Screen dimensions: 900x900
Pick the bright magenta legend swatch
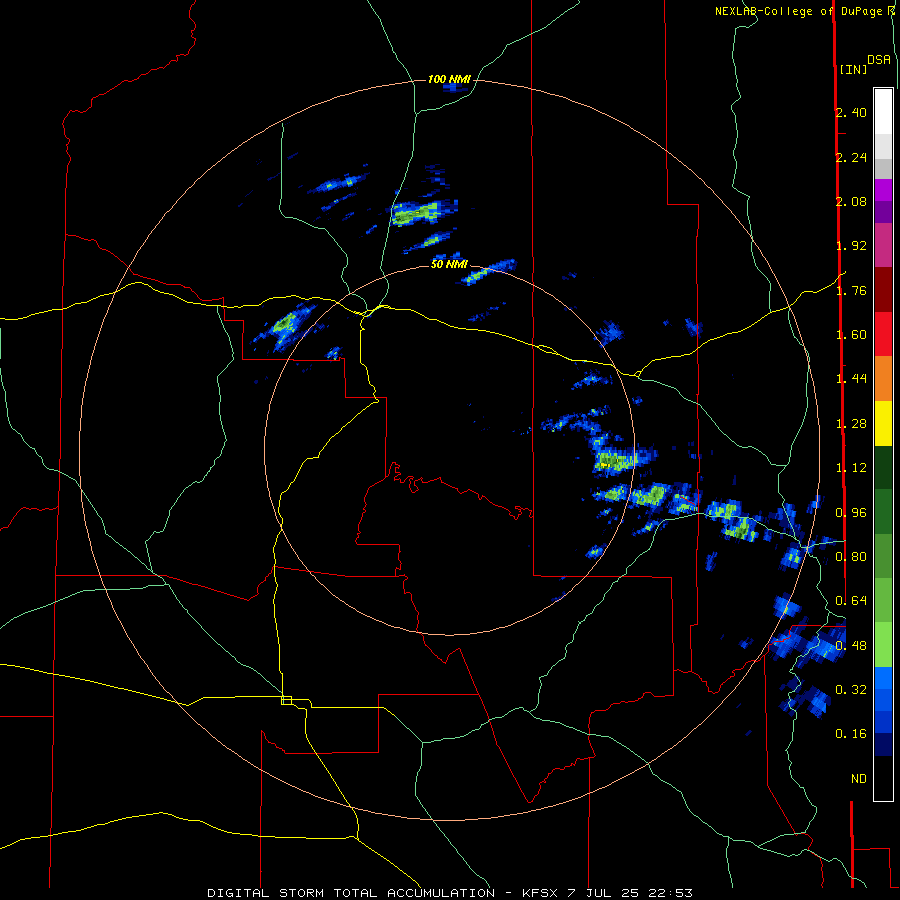[883, 190]
